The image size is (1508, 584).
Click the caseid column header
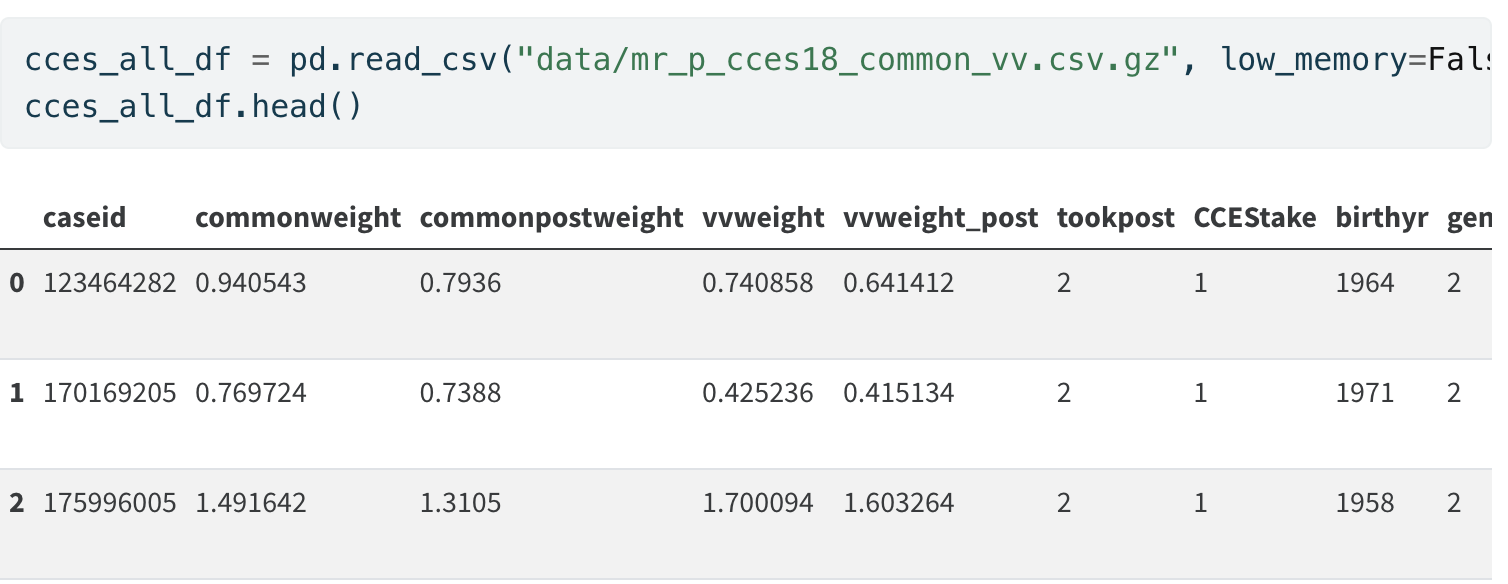[x=84, y=218]
